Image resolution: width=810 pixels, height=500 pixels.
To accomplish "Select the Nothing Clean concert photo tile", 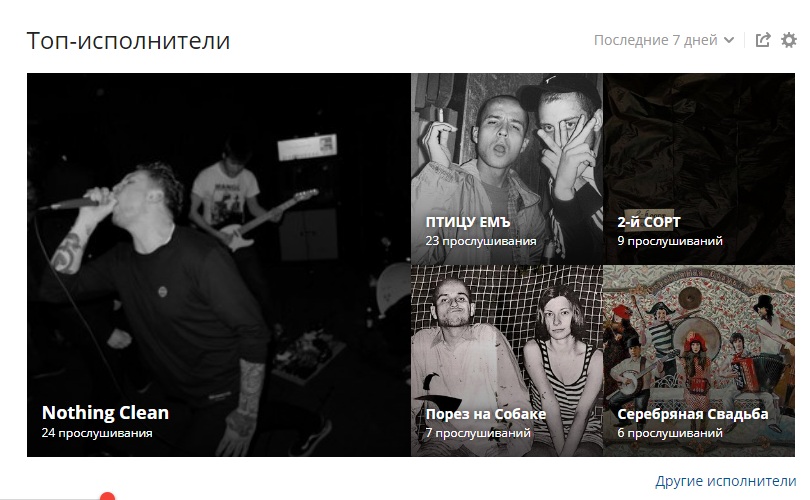I will pos(219,264).
